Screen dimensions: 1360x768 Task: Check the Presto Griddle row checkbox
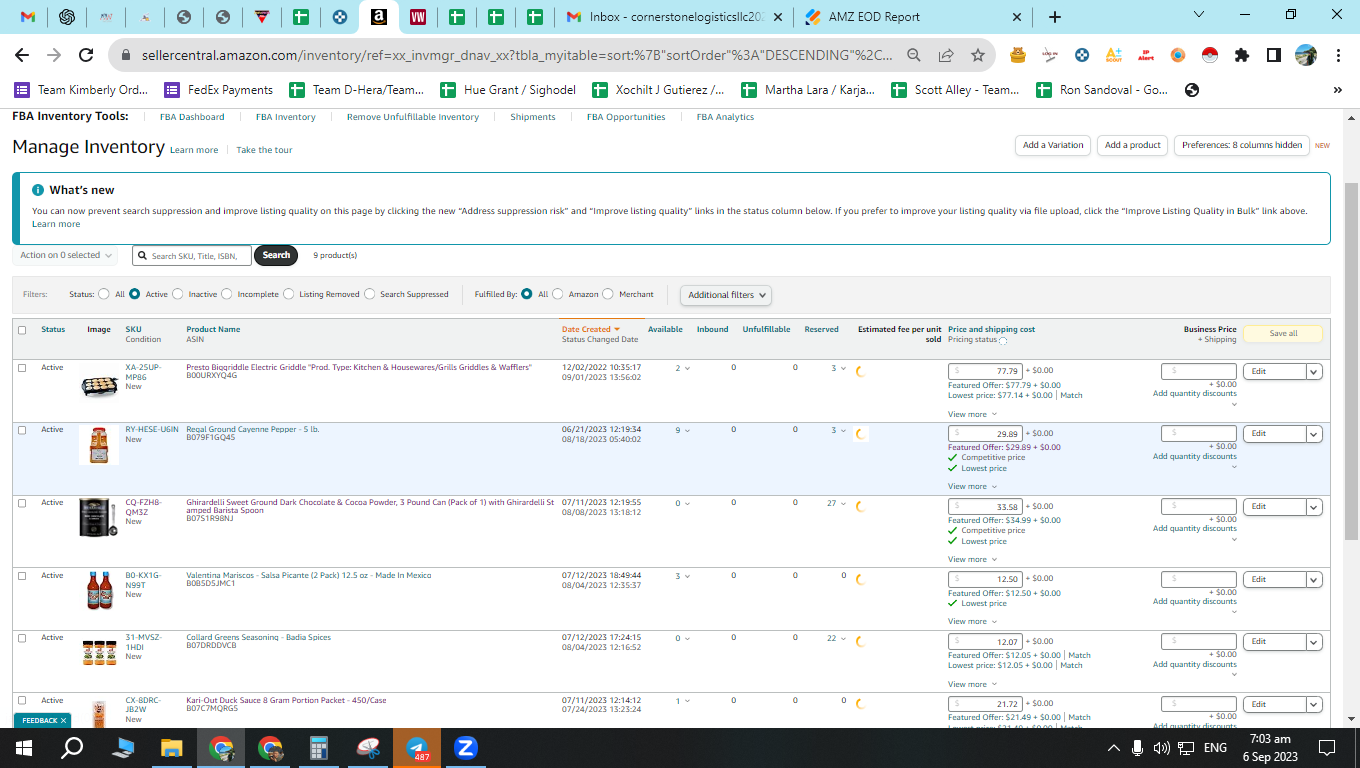(22, 368)
